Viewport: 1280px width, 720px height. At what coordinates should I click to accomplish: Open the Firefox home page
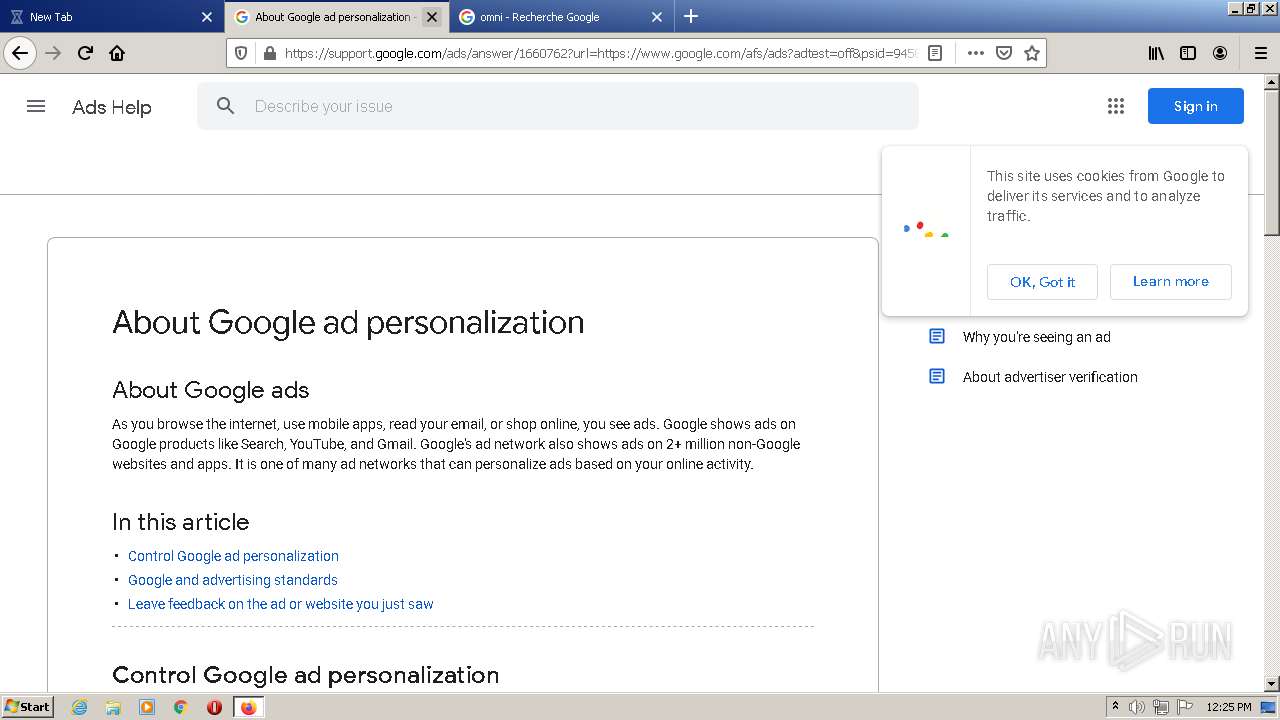(117, 53)
